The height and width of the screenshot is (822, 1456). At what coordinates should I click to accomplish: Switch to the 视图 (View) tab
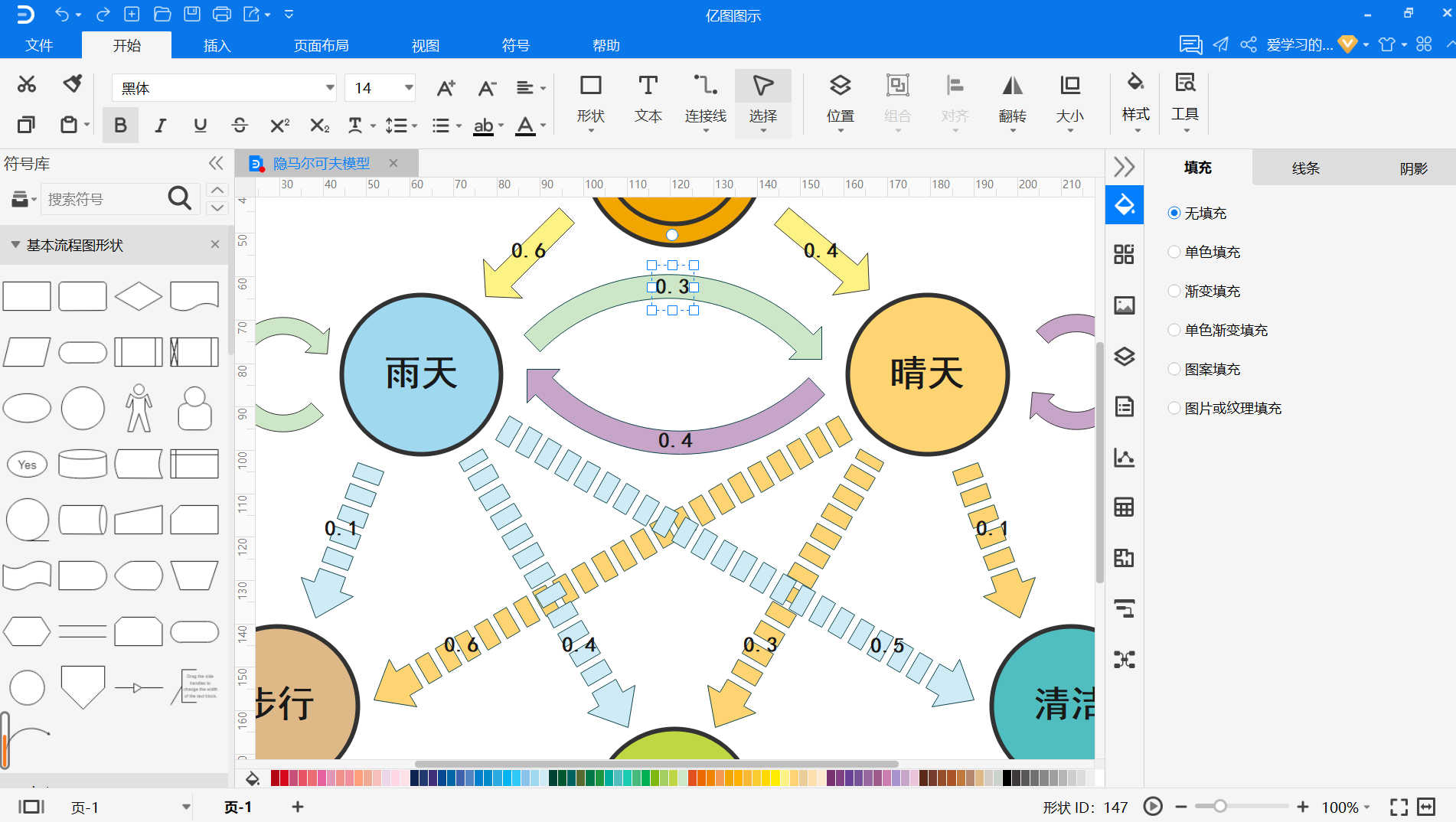coord(426,45)
